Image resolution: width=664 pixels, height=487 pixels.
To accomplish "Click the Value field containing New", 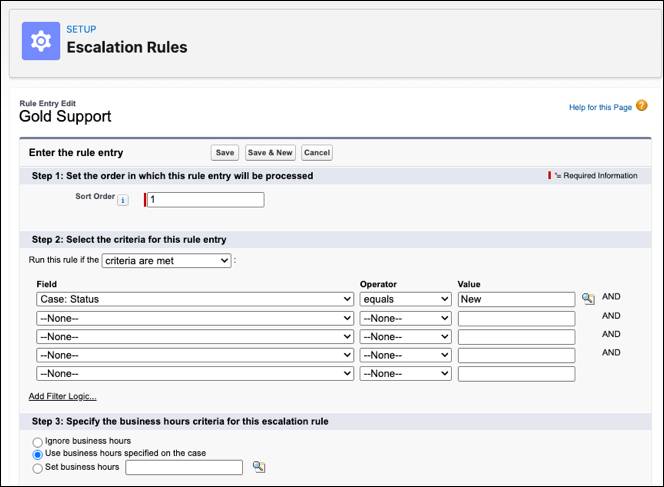I will point(516,299).
